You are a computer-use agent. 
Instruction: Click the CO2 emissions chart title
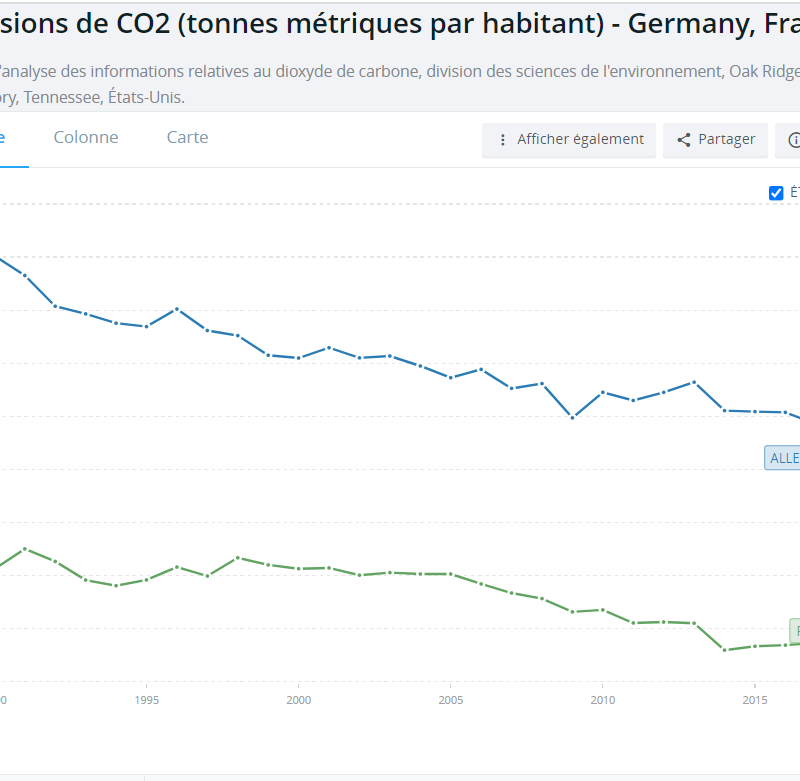coord(400,25)
